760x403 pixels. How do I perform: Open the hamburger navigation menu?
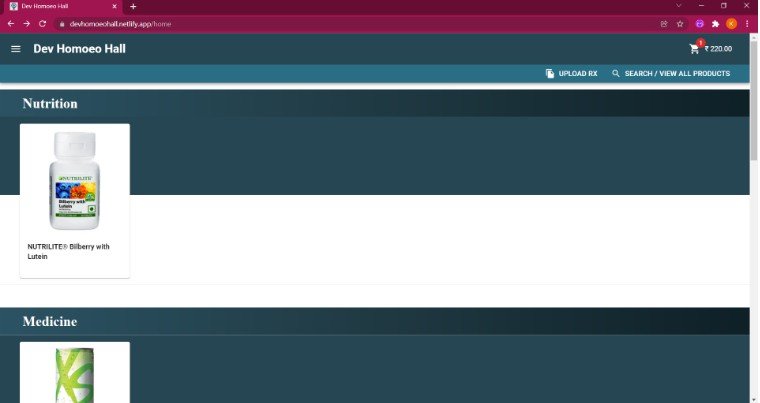16,49
